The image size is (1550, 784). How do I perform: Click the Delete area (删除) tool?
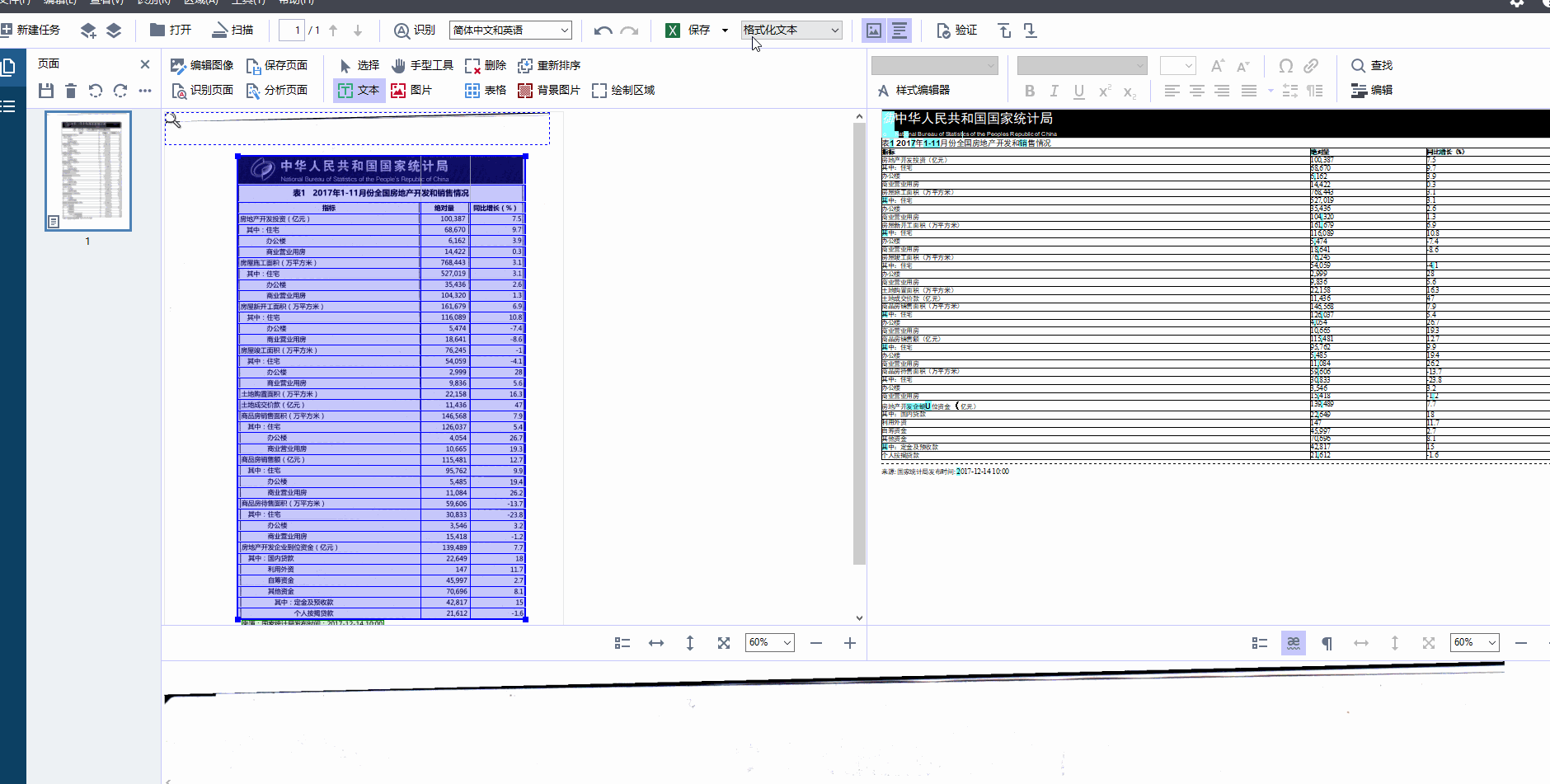pyautogui.click(x=486, y=65)
